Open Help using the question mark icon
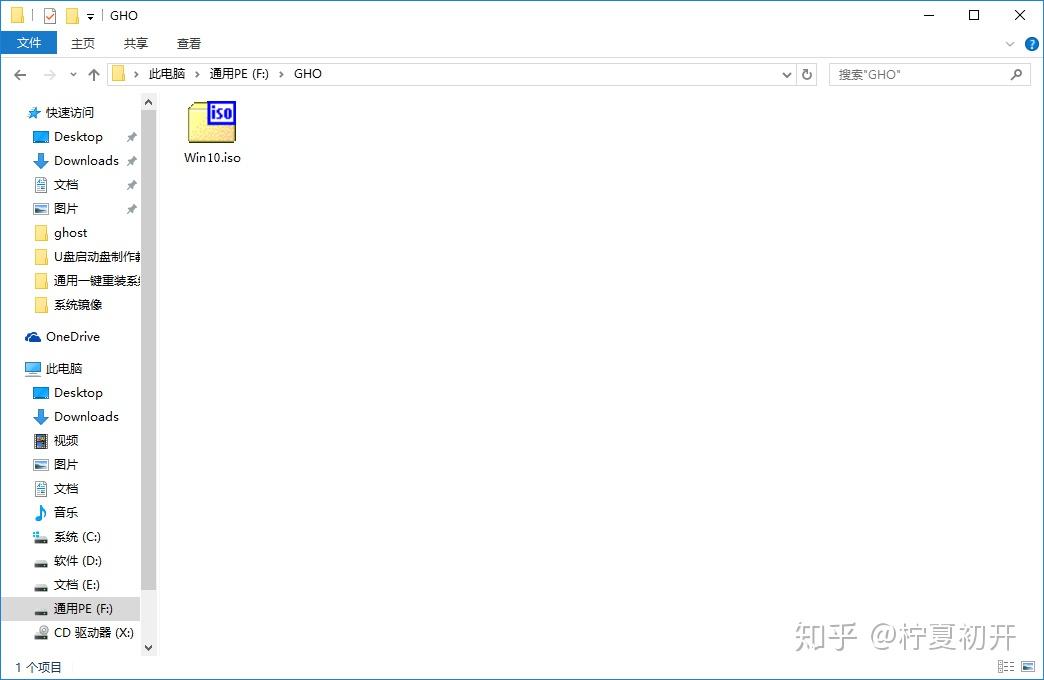This screenshot has width=1044, height=680. 1031,43
